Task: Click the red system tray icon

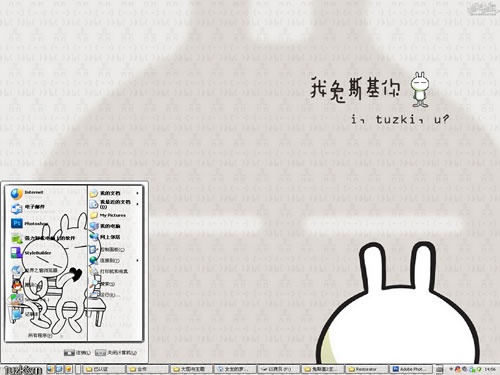Action: tap(457, 369)
